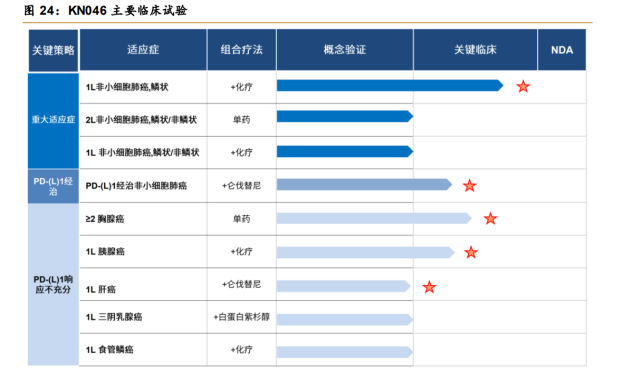The height and width of the screenshot is (372, 641).
Task: Click the figure title 图 24: KN046 主要临床试验
Action: [105, 10]
